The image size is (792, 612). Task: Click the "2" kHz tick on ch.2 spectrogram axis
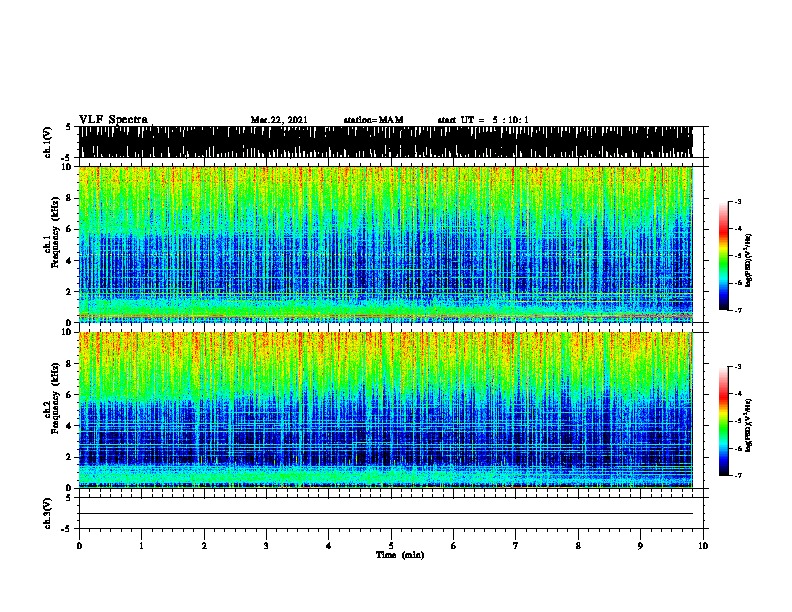click(71, 457)
